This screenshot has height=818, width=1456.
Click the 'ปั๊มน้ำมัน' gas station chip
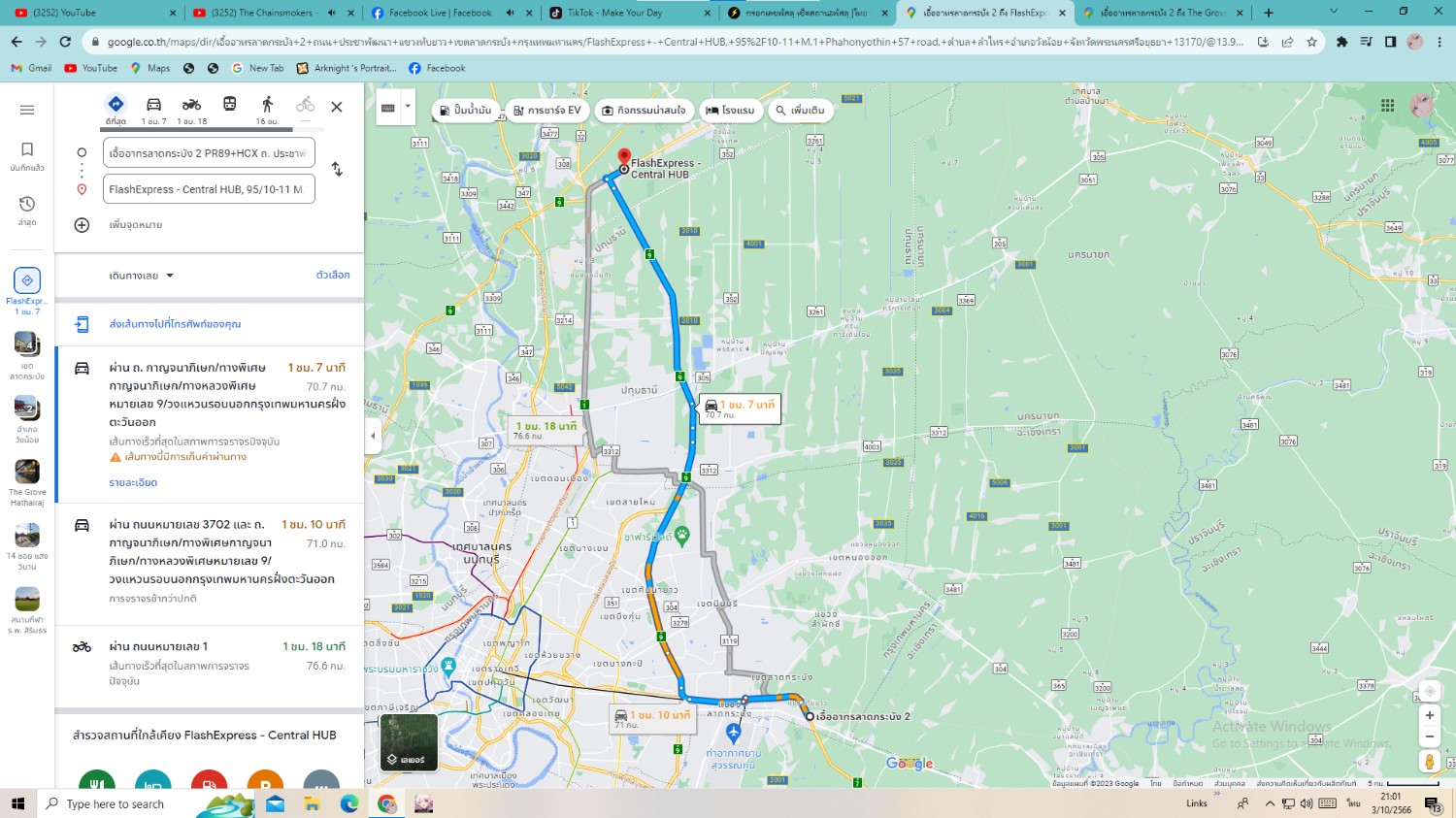[465, 111]
